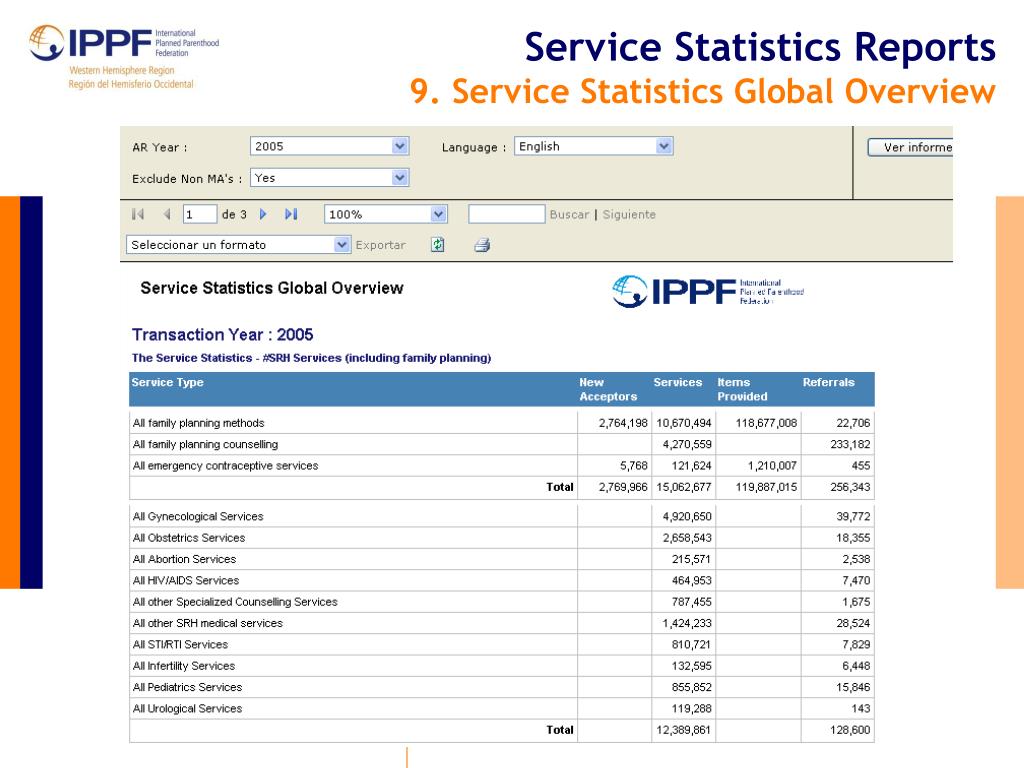Jump to last report page
1024x768 pixels.
click(x=291, y=214)
